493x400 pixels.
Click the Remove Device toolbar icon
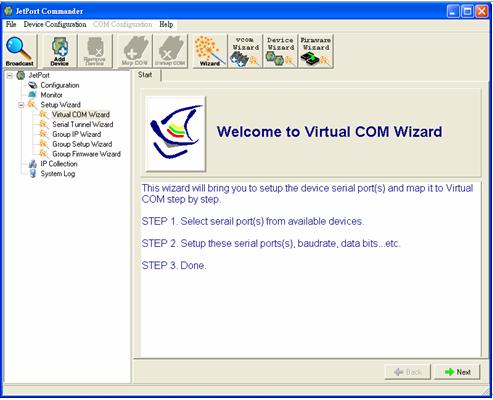95,51
